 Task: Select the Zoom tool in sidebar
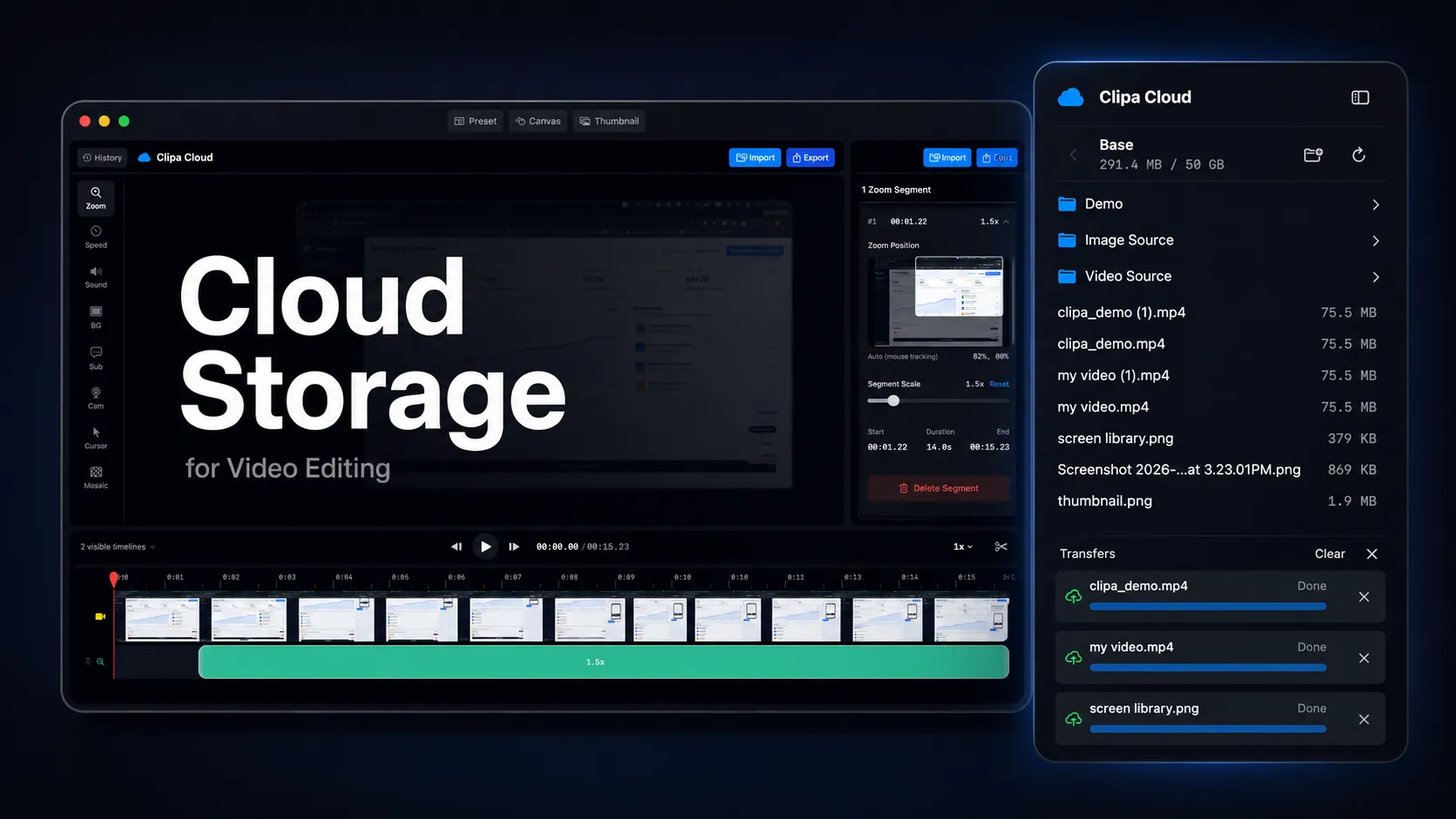tap(96, 198)
